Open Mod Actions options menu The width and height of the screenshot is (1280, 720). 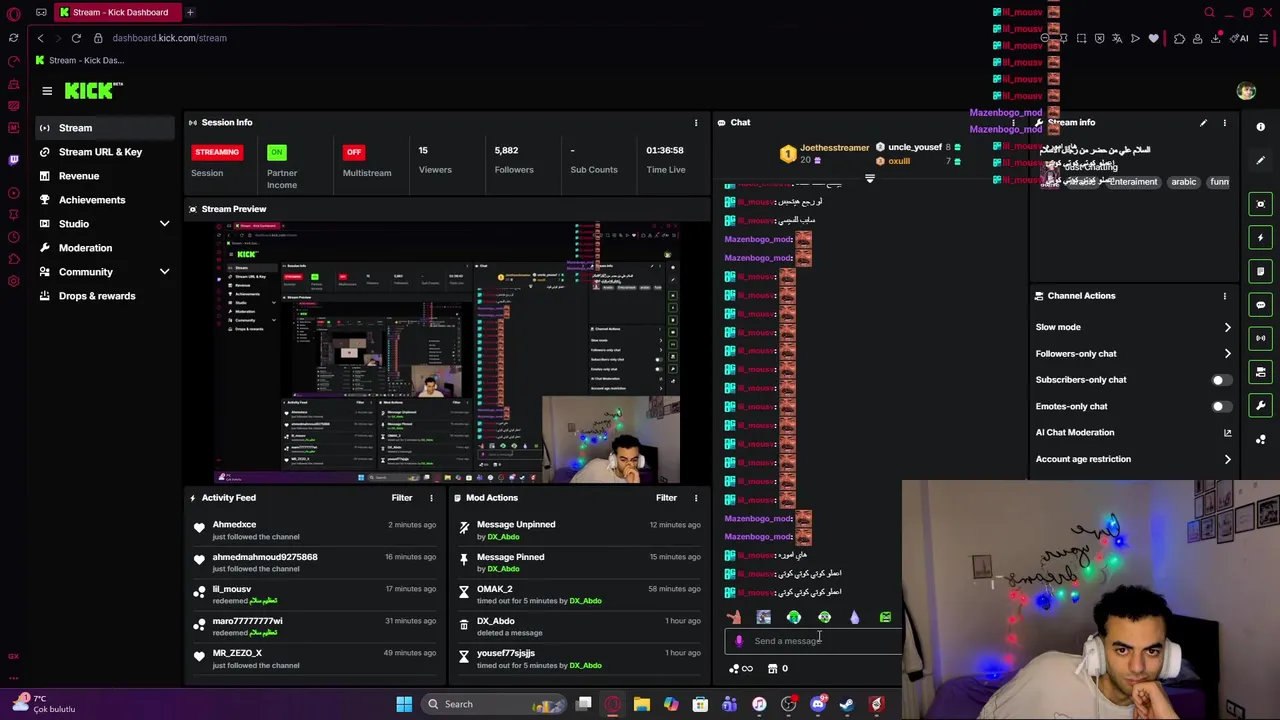coord(696,498)
